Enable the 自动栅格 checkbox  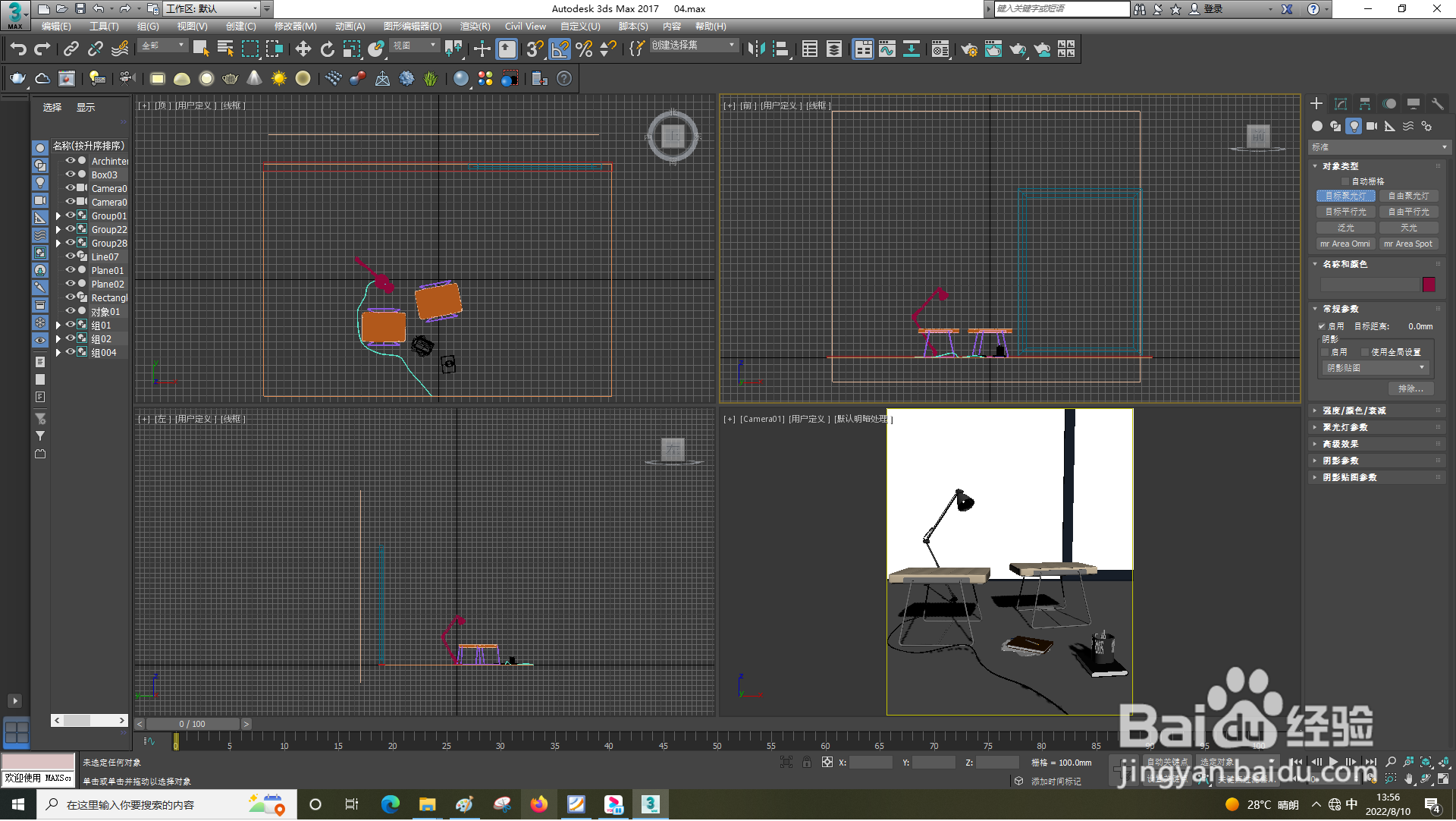[x=1345, y=181]
